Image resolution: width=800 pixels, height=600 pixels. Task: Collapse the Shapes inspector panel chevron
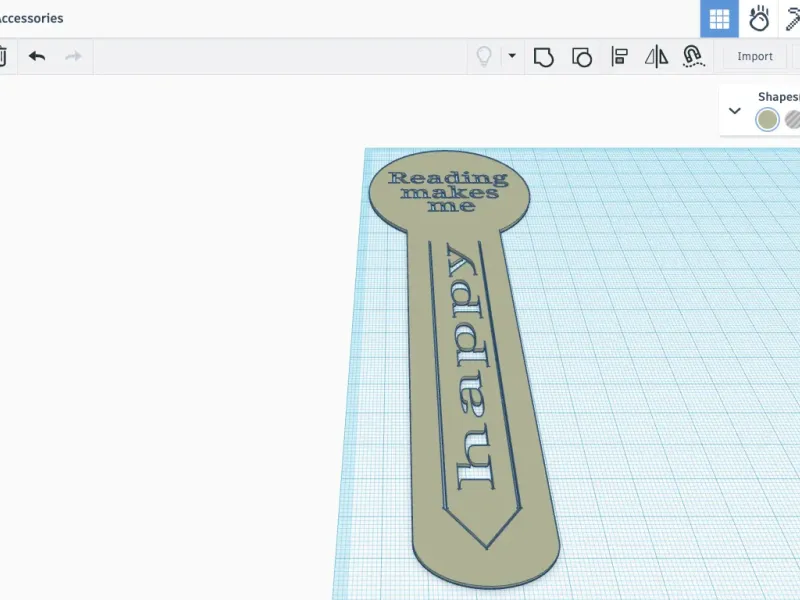coord(735,111)
